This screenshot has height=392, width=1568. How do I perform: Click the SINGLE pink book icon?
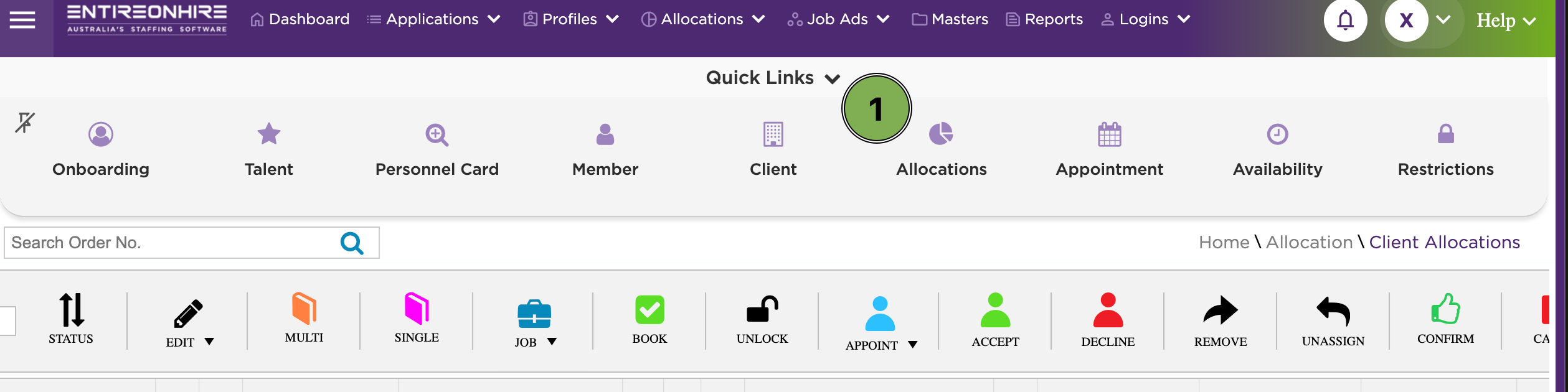click(x=417, y=309)
